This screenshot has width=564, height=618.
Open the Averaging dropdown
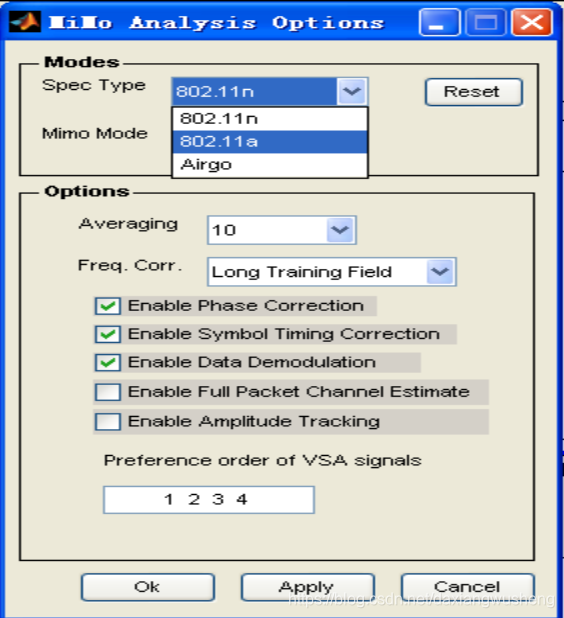pyautogui.click(x=341, y=230)
